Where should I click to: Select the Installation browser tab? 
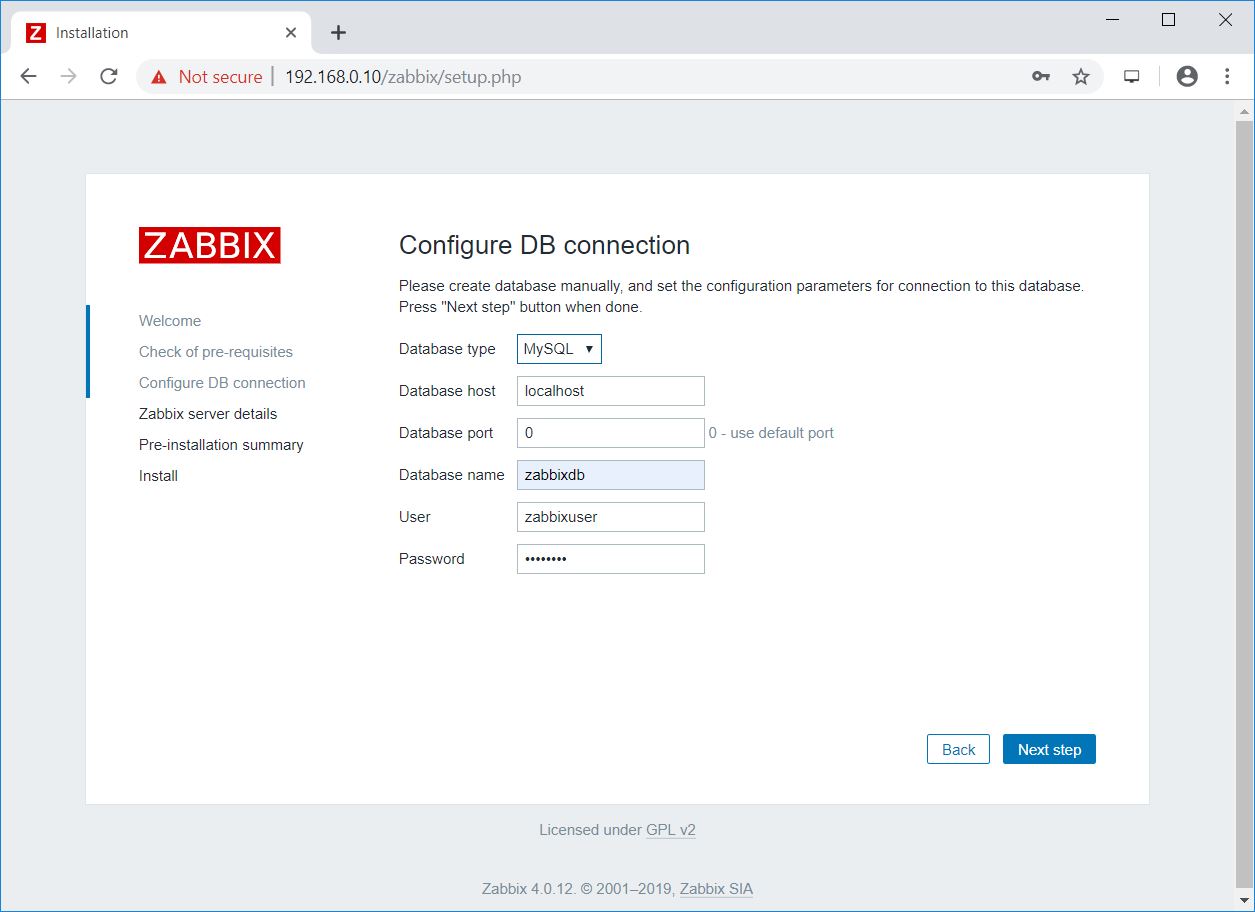(150, 33)
